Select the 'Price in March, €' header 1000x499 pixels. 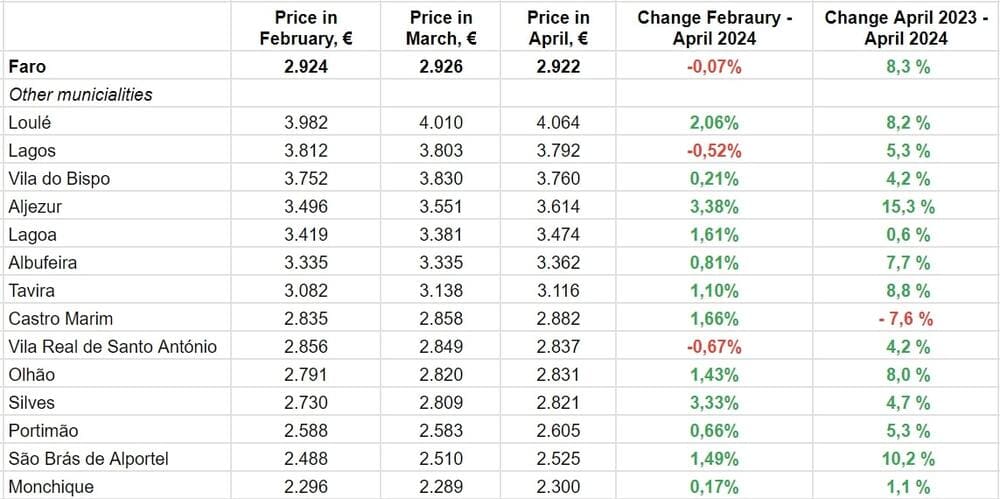pos(441,28)
